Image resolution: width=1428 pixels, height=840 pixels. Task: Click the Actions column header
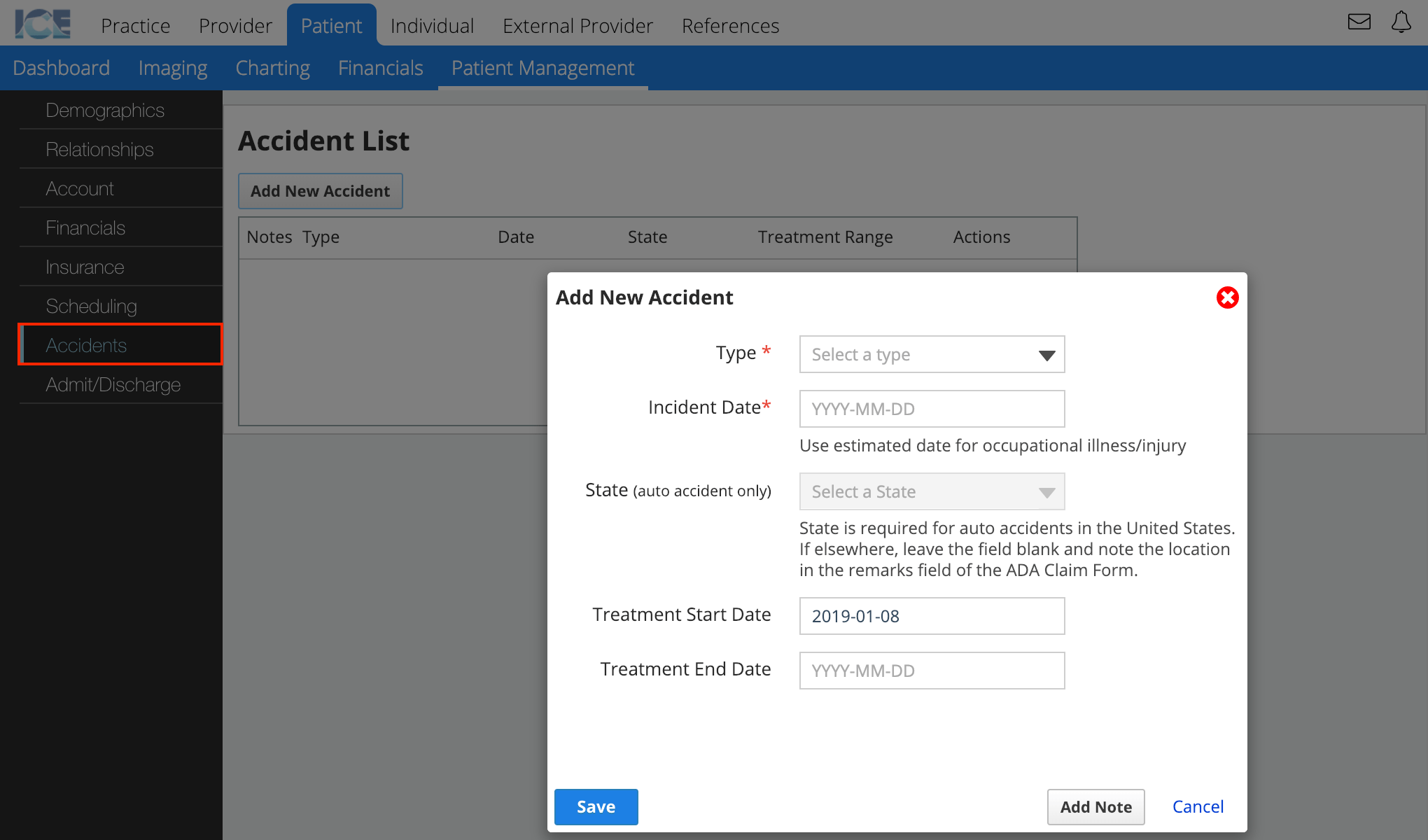pos(981,237)
